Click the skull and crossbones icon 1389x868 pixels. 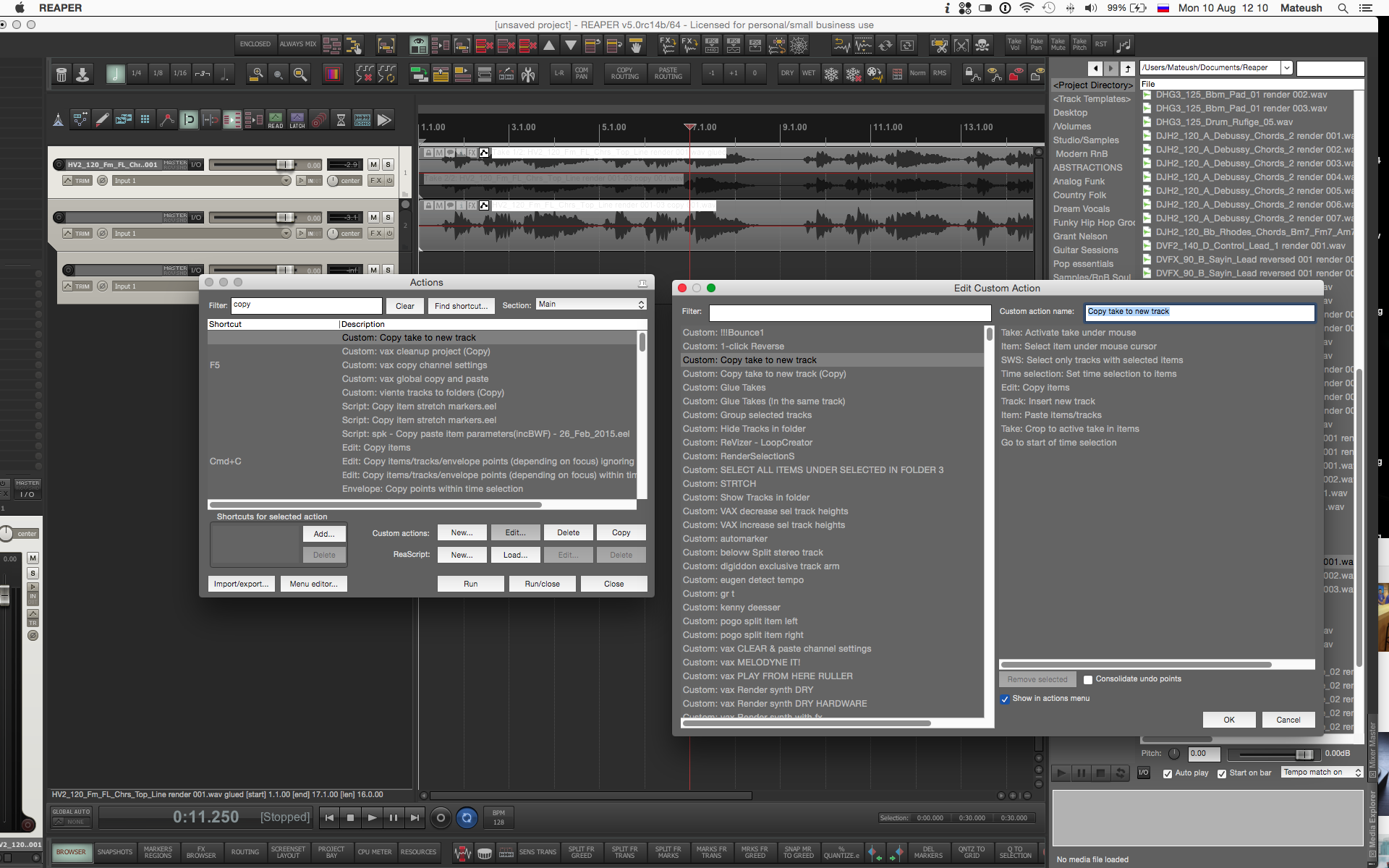[982, 46]
